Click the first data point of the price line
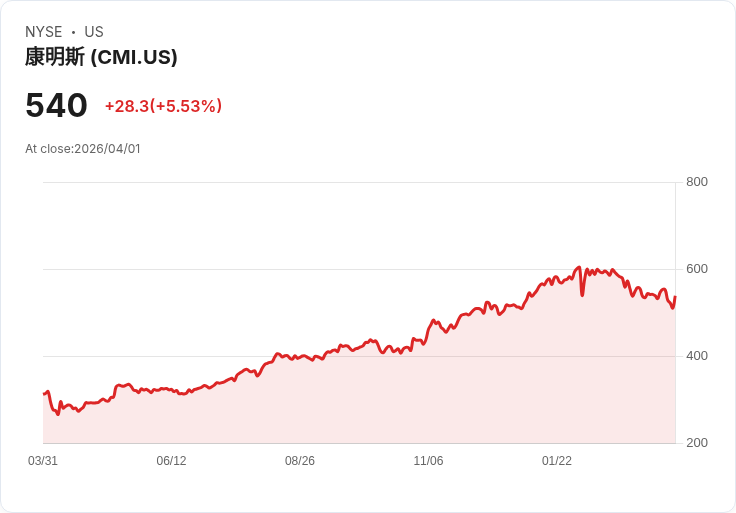The image size is (736, 513). click(x=43, y=394)
